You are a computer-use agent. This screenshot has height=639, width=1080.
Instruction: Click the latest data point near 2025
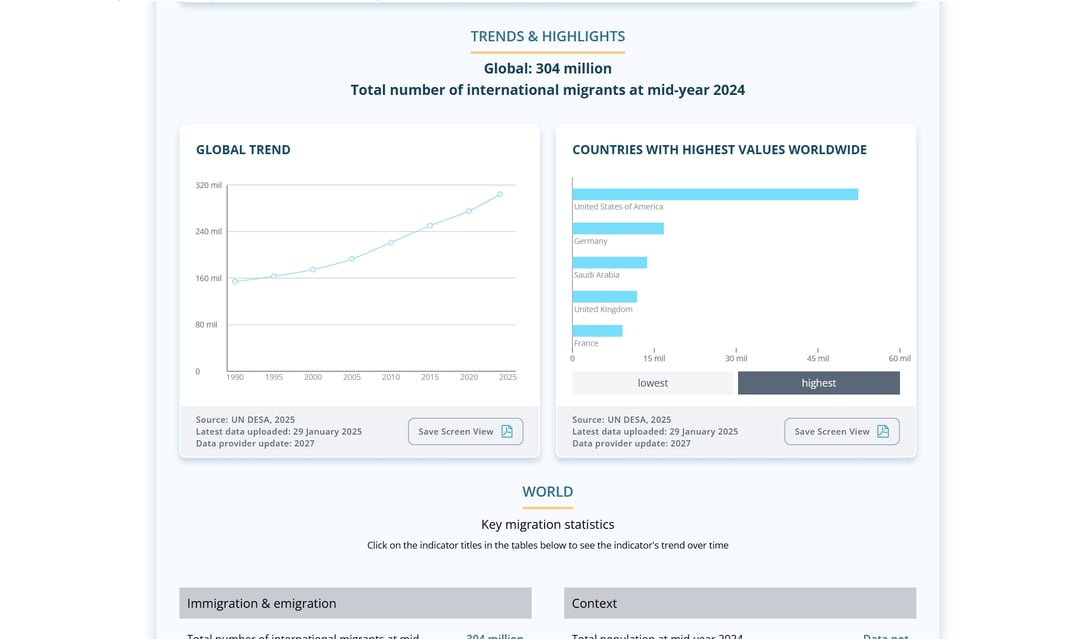coord(500,194)
